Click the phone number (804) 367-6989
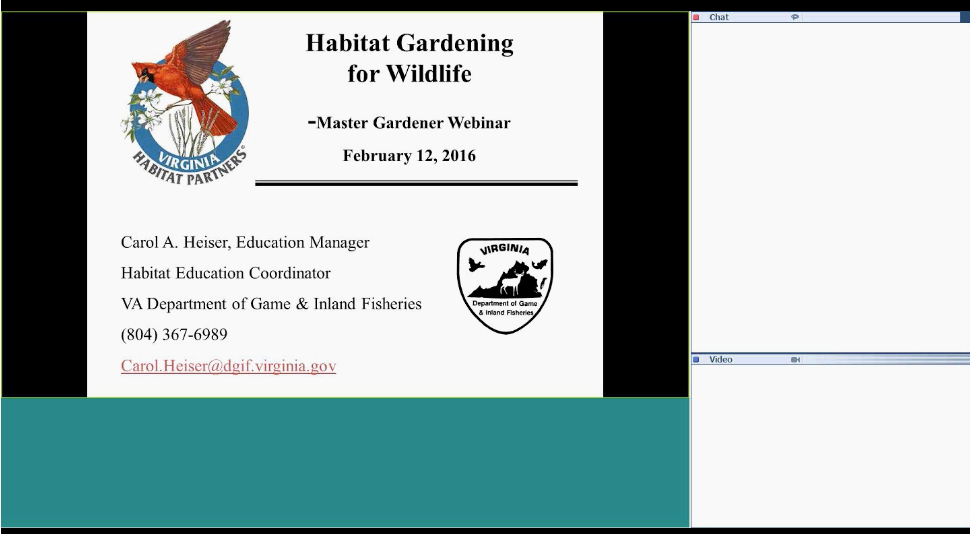This screenshot has width=974, height=534. pos(174,335)
